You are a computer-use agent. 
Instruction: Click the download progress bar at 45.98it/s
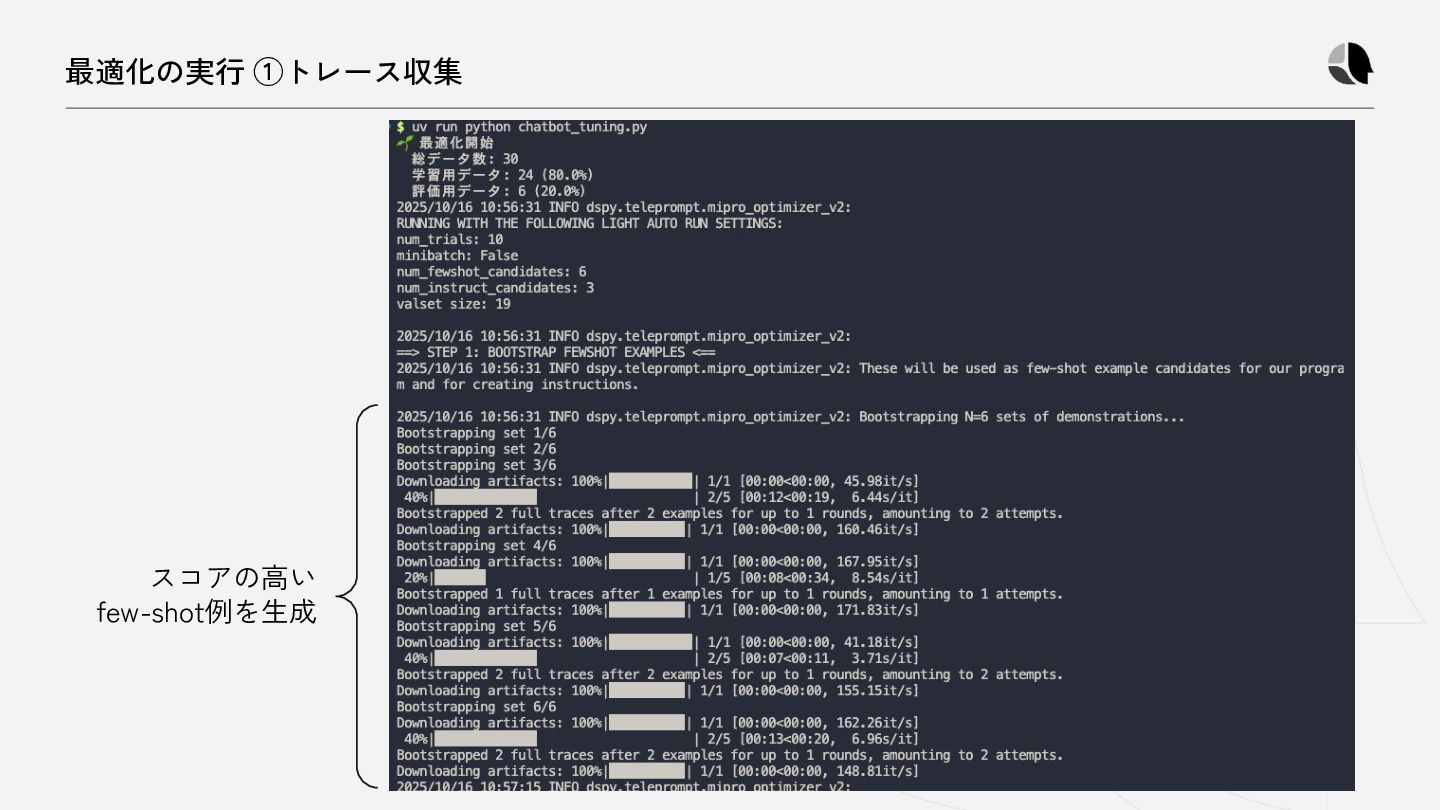click(650, 481)
